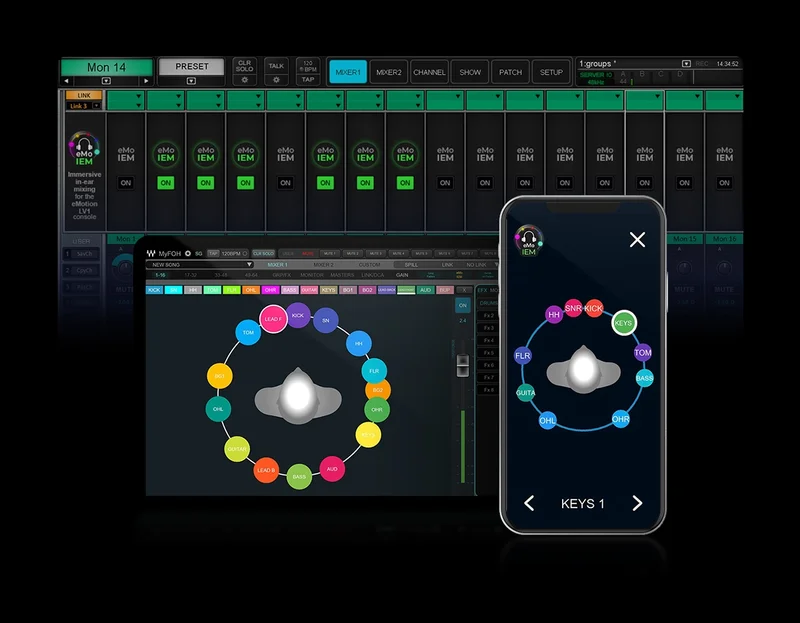800x623 pixels.
Task: Enable the unlit ON button beside the eMo description
Action: (x=126, y=183)
